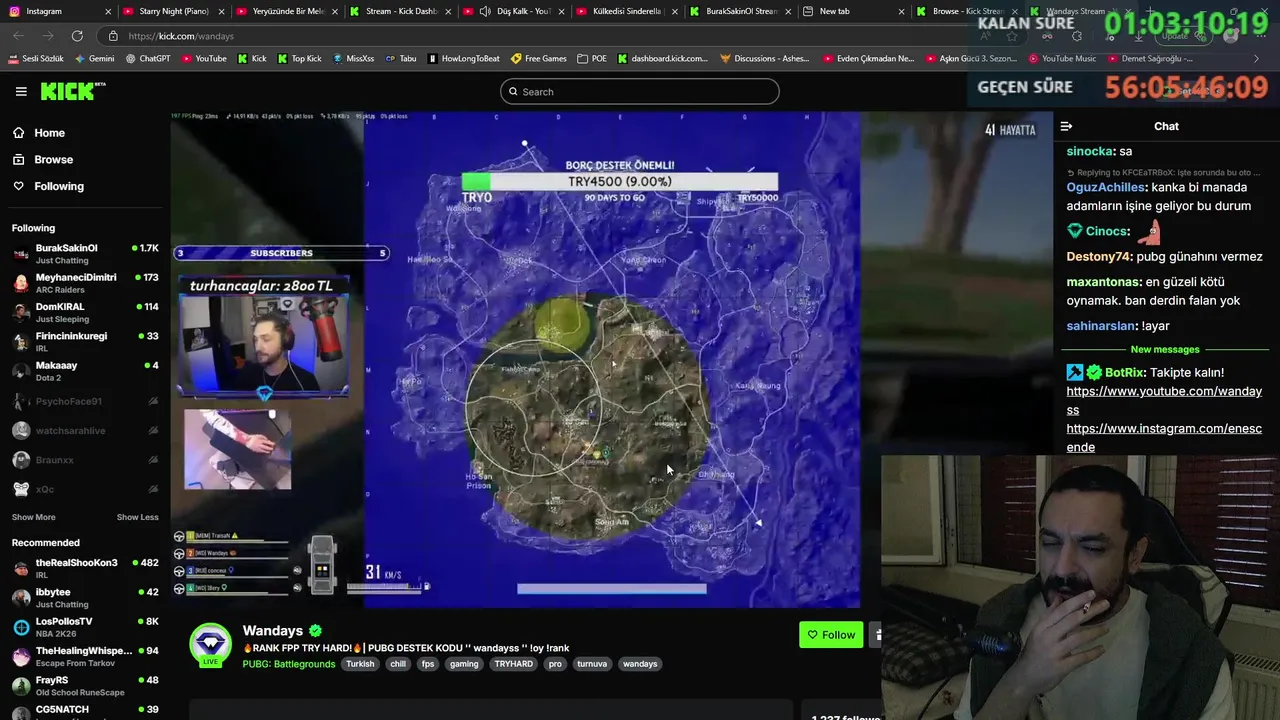The height and width of the screenshot is (720, 1280).
Task: Select the Turkish tag
Action: (x=360, y=664)
